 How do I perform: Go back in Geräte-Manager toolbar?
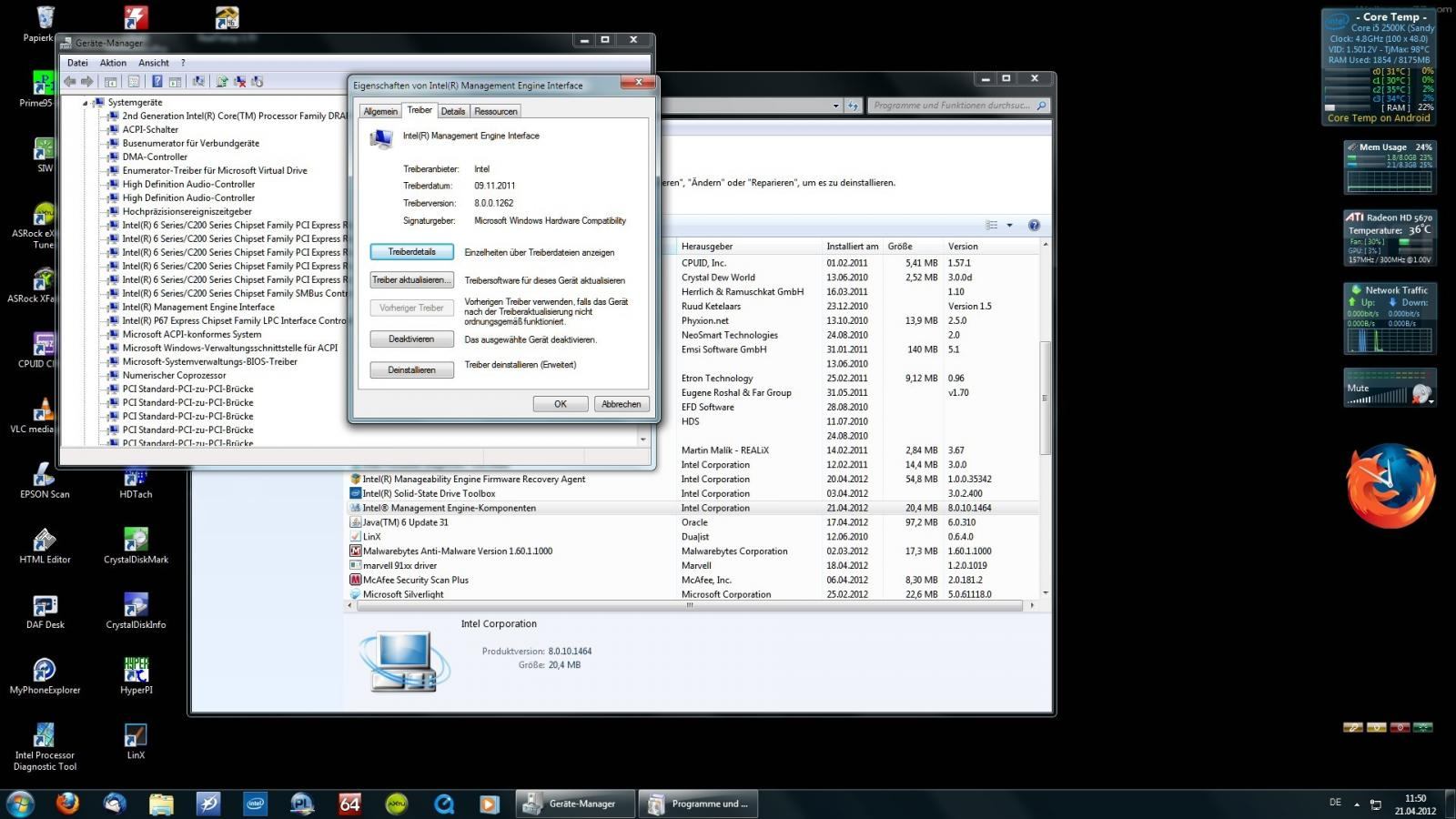[x=70, y=82]
